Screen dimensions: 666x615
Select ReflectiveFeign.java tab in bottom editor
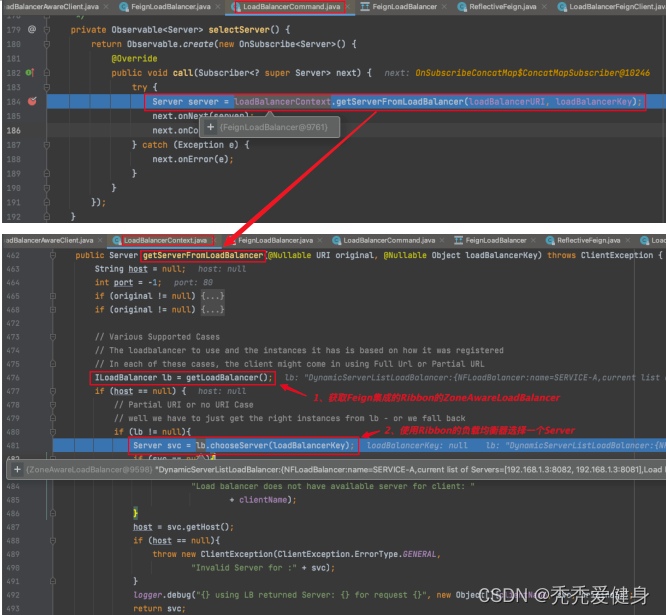588,240
